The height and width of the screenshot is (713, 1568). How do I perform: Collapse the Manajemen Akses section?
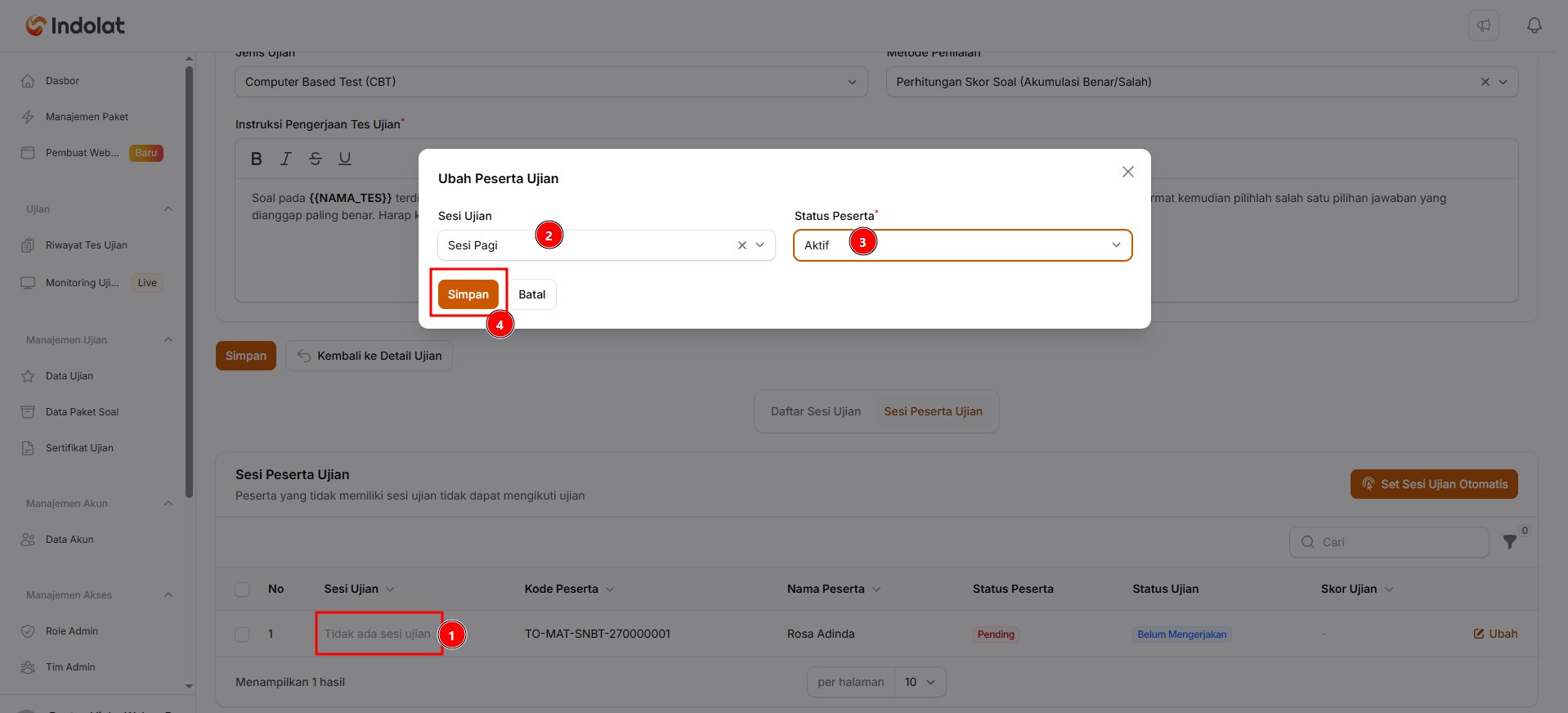pos(168,594)
